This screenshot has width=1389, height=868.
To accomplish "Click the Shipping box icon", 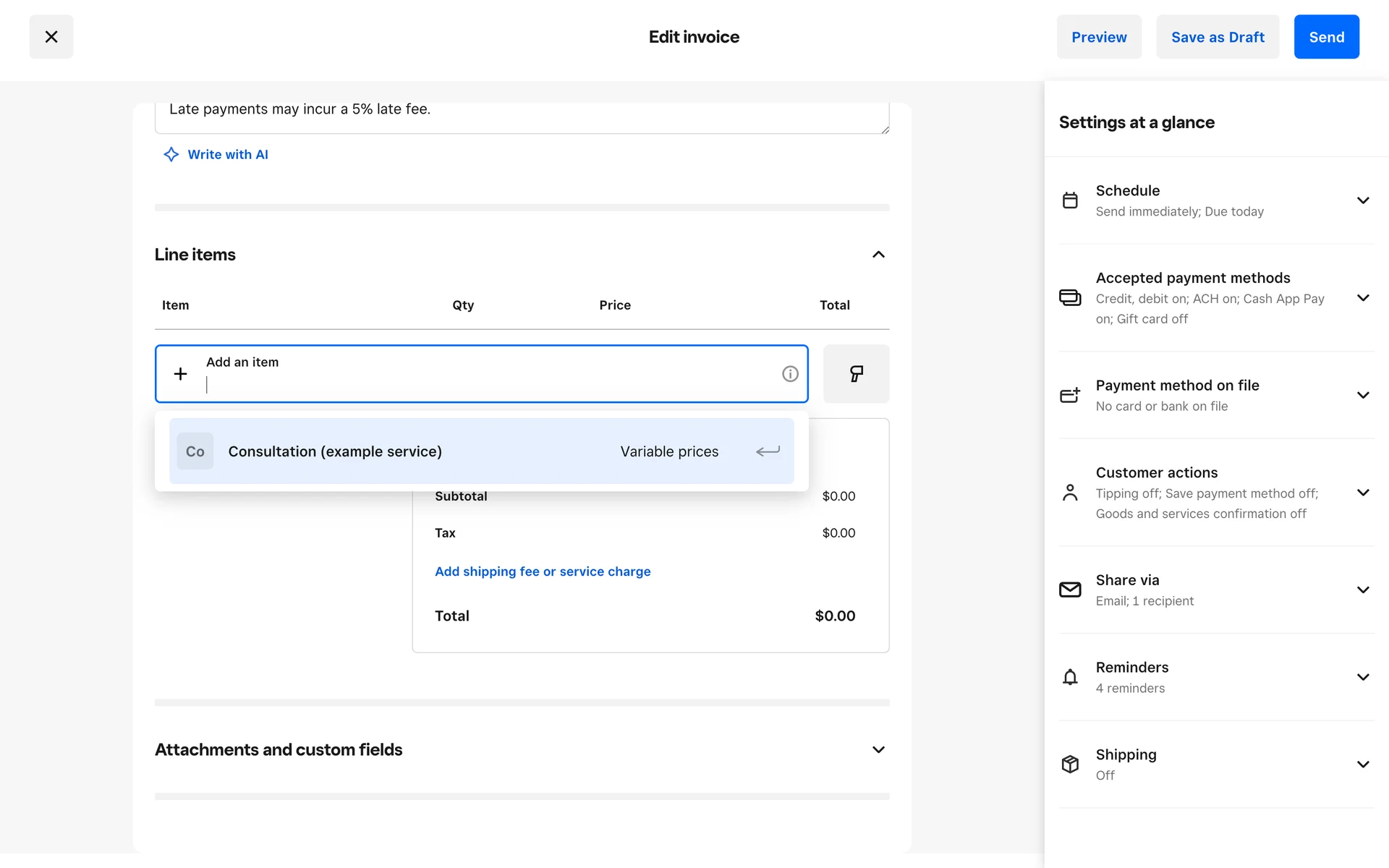I will coord(1070,764).
